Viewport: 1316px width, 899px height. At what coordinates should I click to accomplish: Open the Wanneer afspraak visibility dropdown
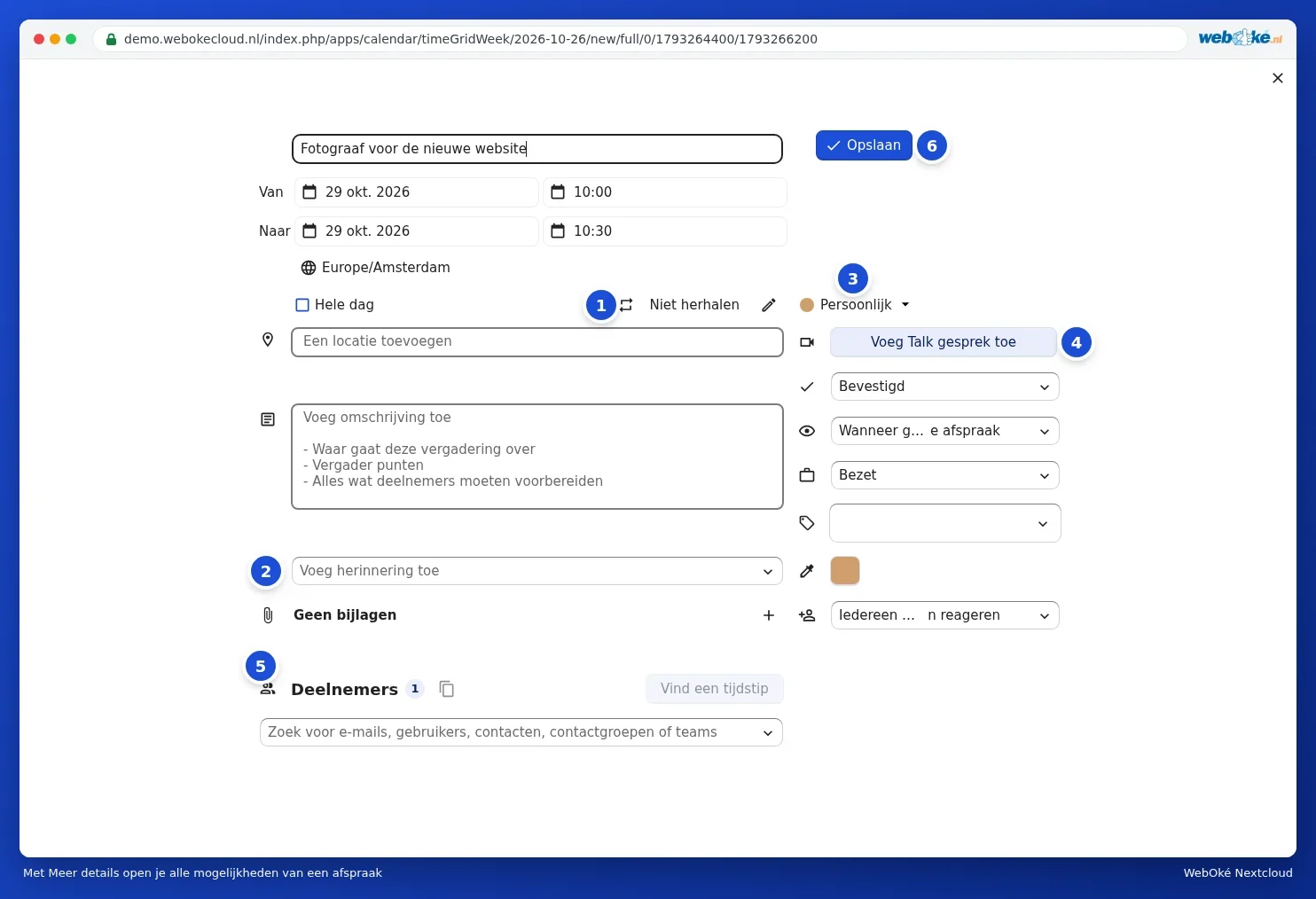pyautogui.click(x=945, y=431)
